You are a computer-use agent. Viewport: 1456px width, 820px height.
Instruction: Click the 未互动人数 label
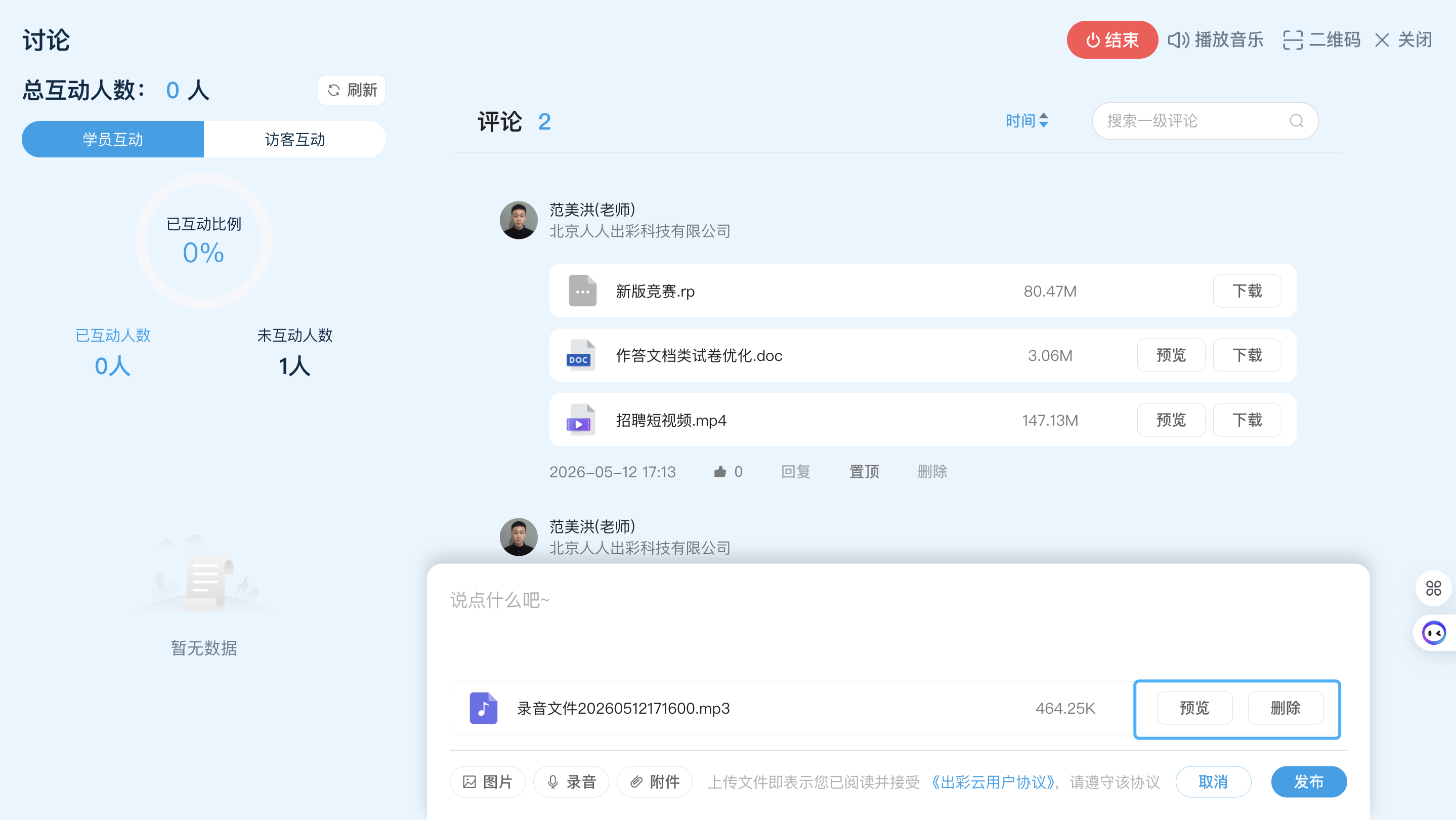[294, 335]
